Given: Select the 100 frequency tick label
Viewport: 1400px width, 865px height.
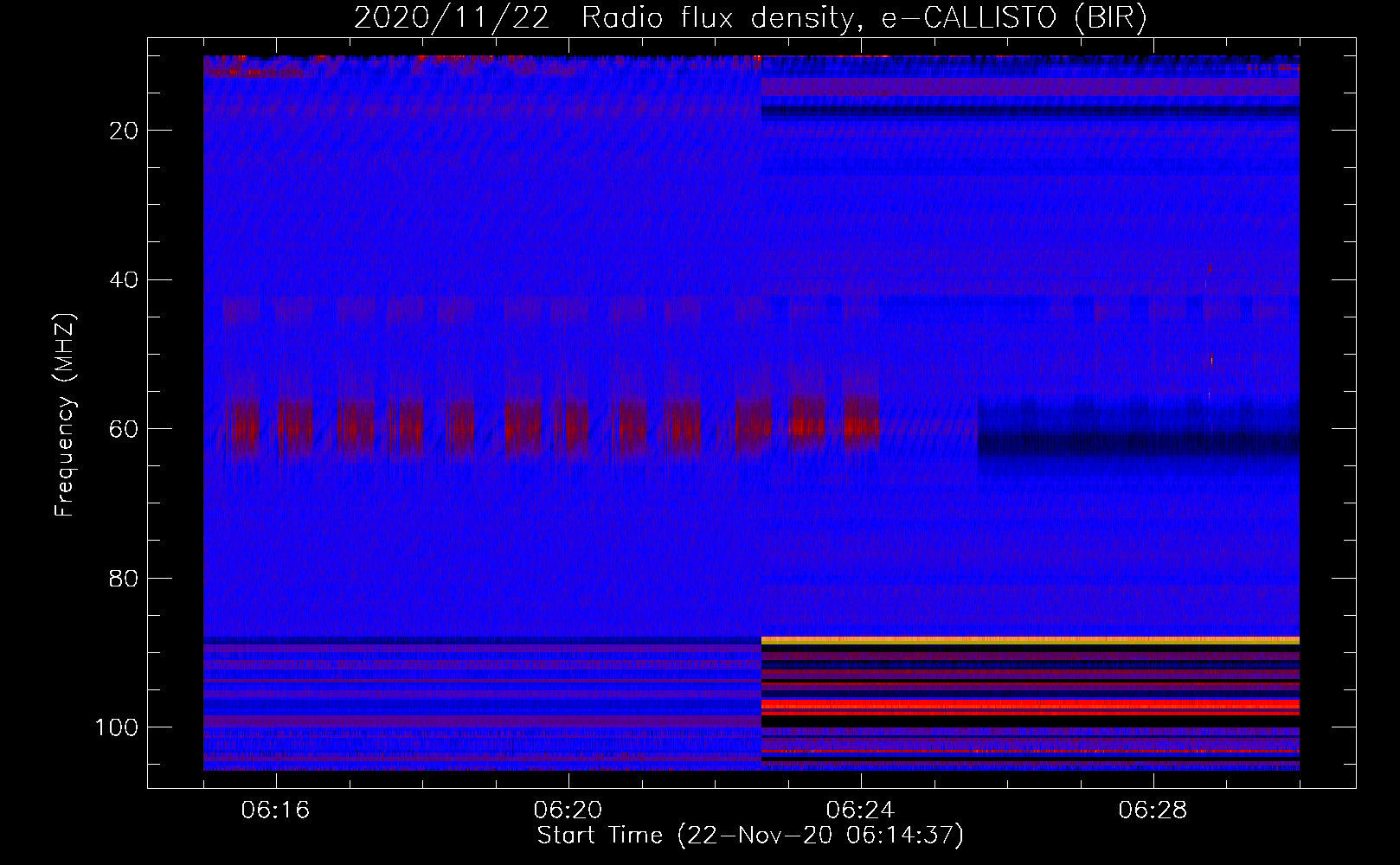Looking at the screenshot, I should 116,727.
